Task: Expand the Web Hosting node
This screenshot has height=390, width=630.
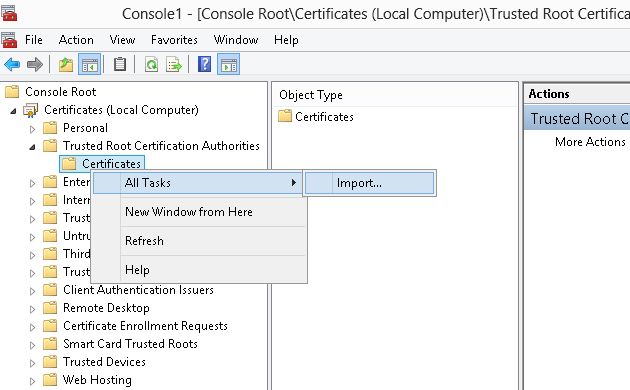Action: click(x=33, y=381)
